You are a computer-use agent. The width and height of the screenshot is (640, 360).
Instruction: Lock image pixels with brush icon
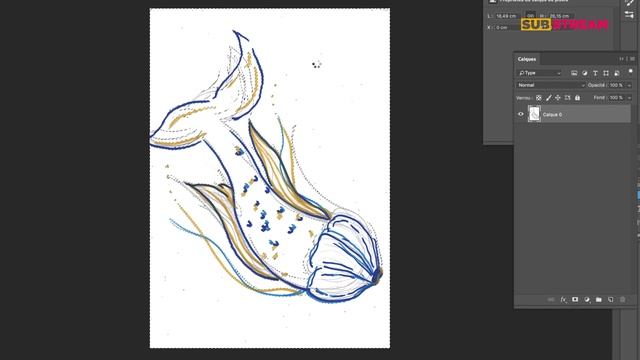coord(549,98)
